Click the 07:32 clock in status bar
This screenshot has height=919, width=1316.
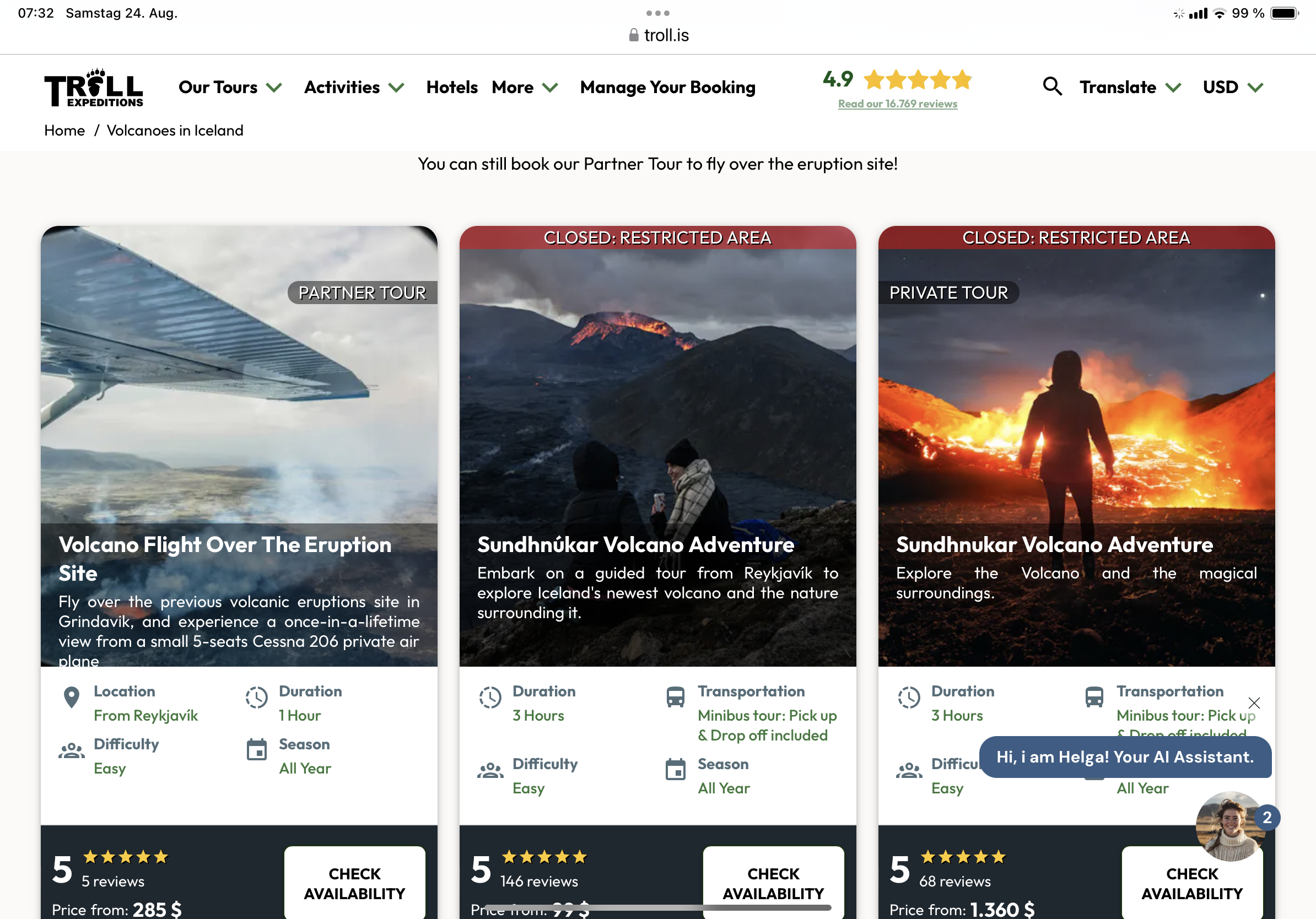pyautogui.click(x=36, y=13)
